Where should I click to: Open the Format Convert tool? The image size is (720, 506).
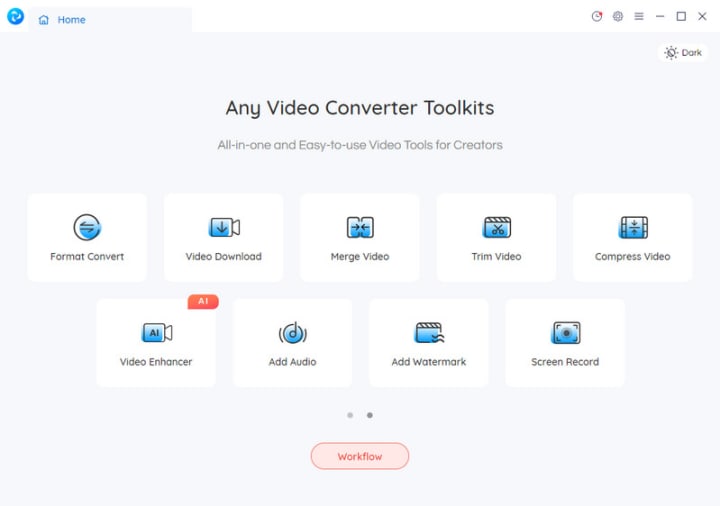(x=87, y=237)
